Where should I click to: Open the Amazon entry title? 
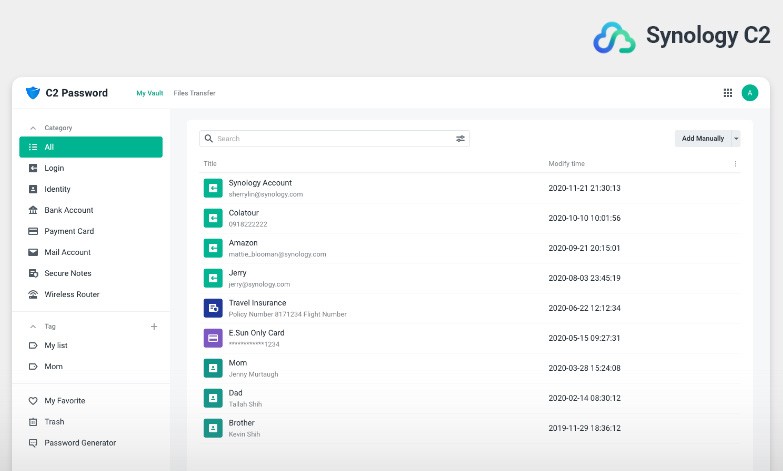point(243,243)
